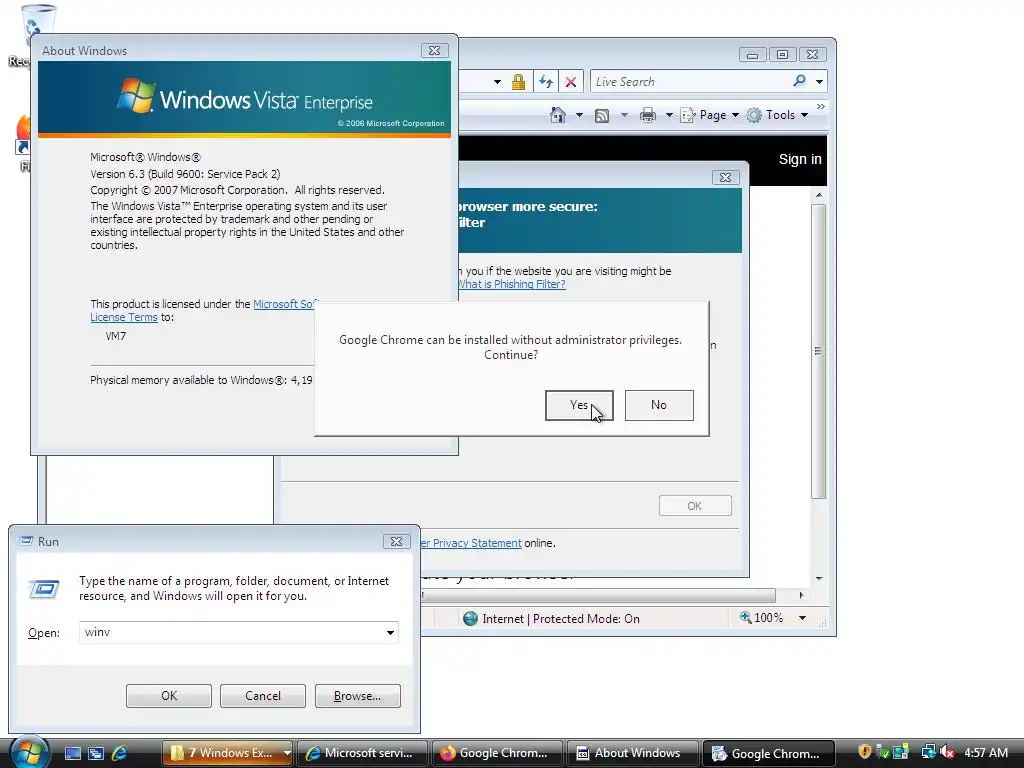Screen dimensions: 1024x768
Task: Click the network computers tray icon
Action: (x=927, y=752)
